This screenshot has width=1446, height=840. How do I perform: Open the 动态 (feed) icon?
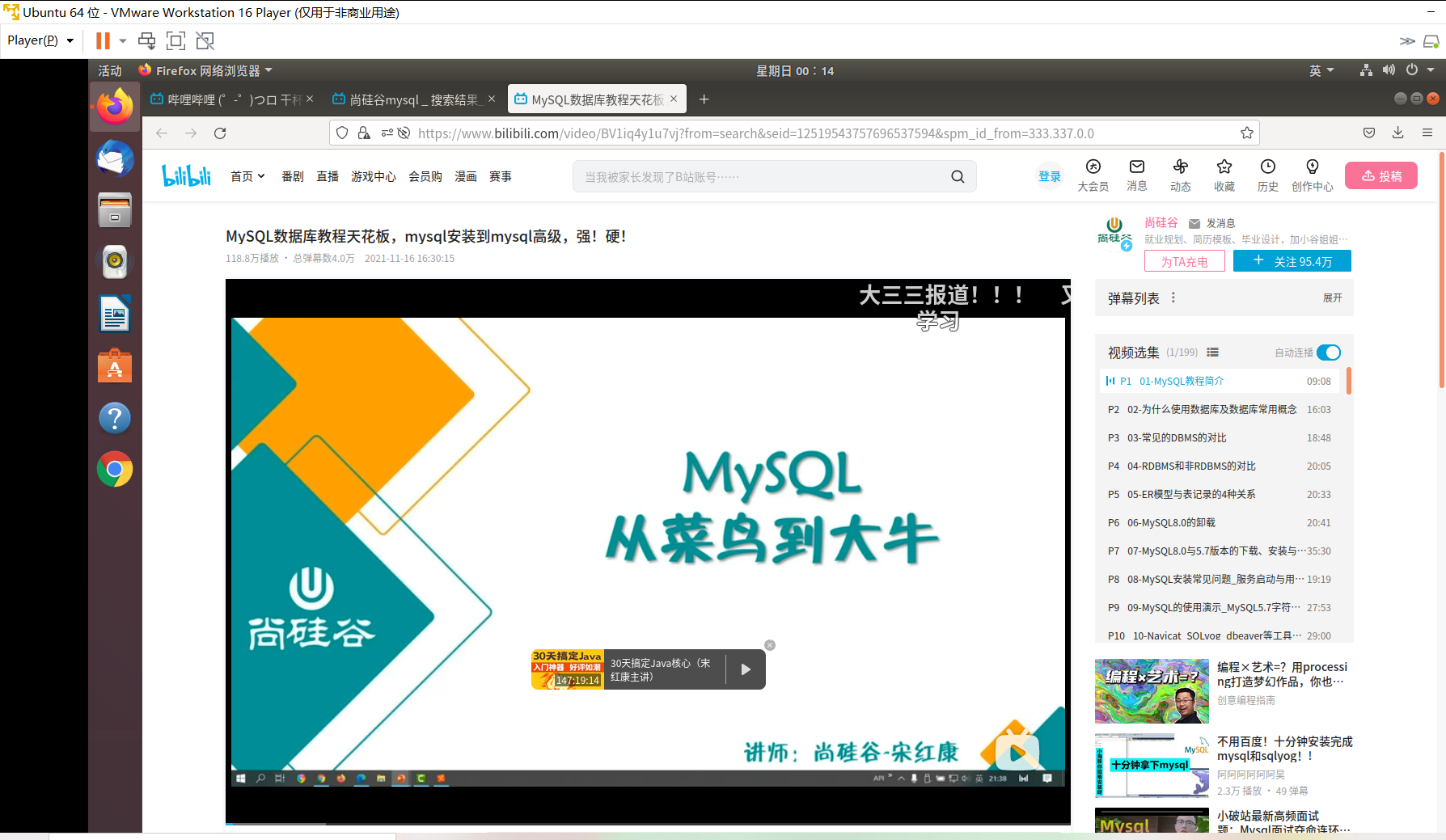click(x=1180, y=175)
